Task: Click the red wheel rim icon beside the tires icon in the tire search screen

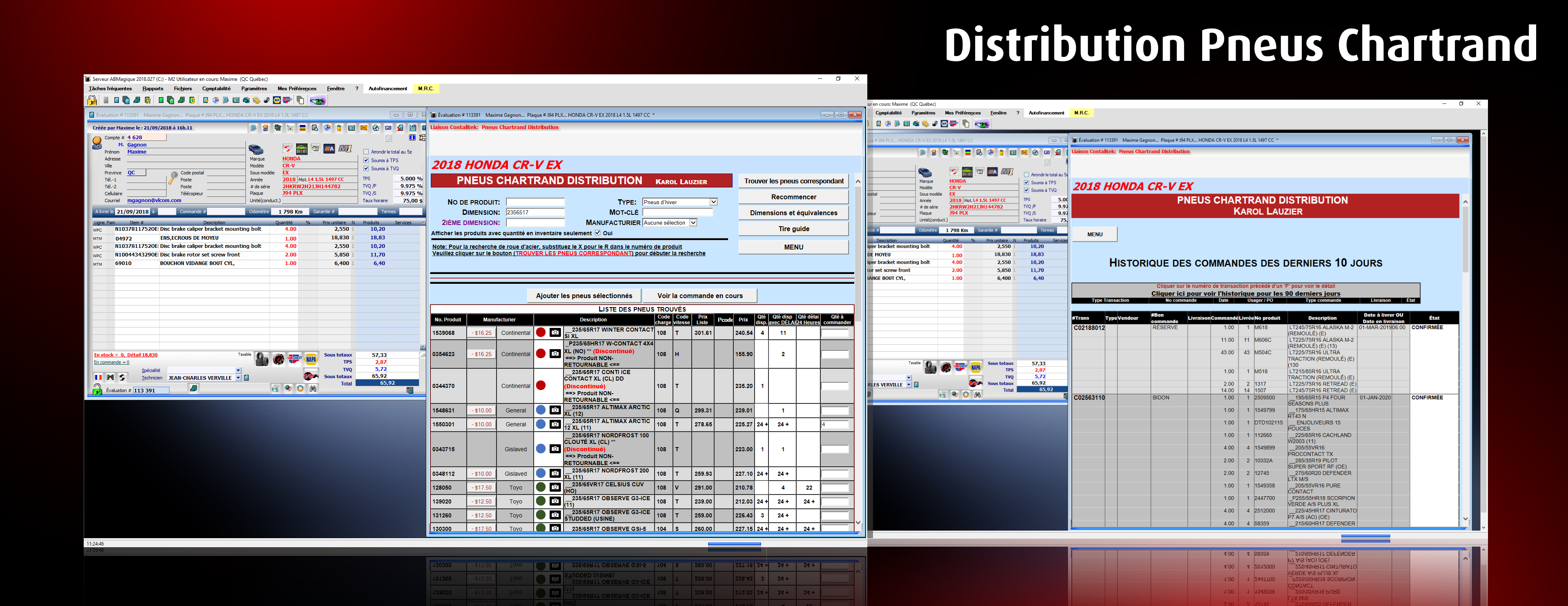Action: click(278, 359)
